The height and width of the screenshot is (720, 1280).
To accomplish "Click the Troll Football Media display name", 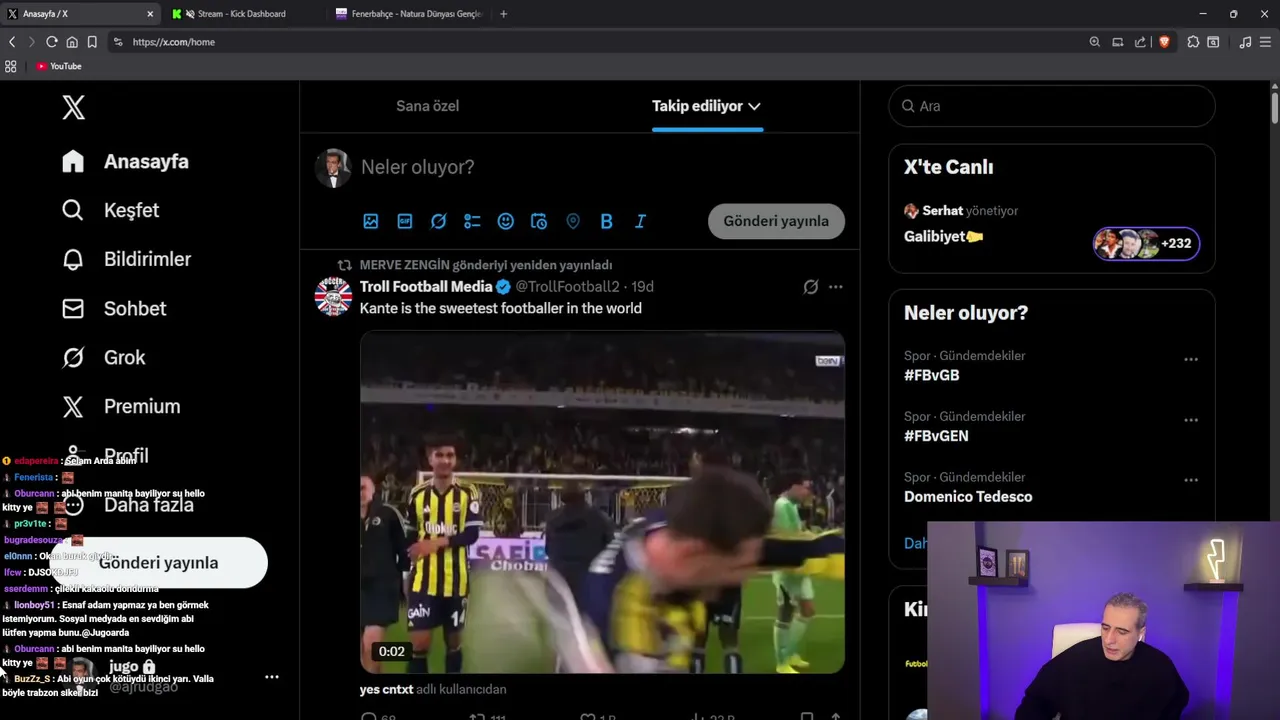I will click(x=426, y=287).
